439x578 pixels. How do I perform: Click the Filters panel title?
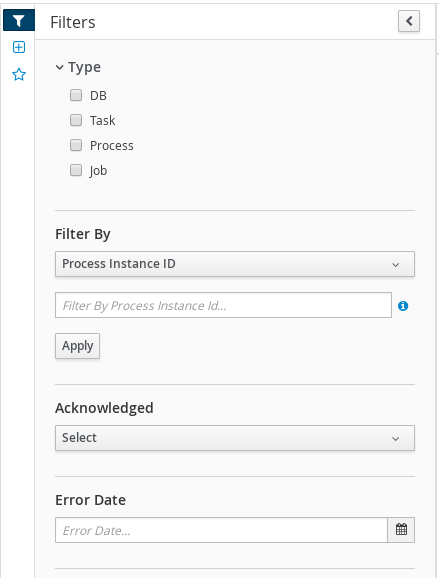point(73,22)
